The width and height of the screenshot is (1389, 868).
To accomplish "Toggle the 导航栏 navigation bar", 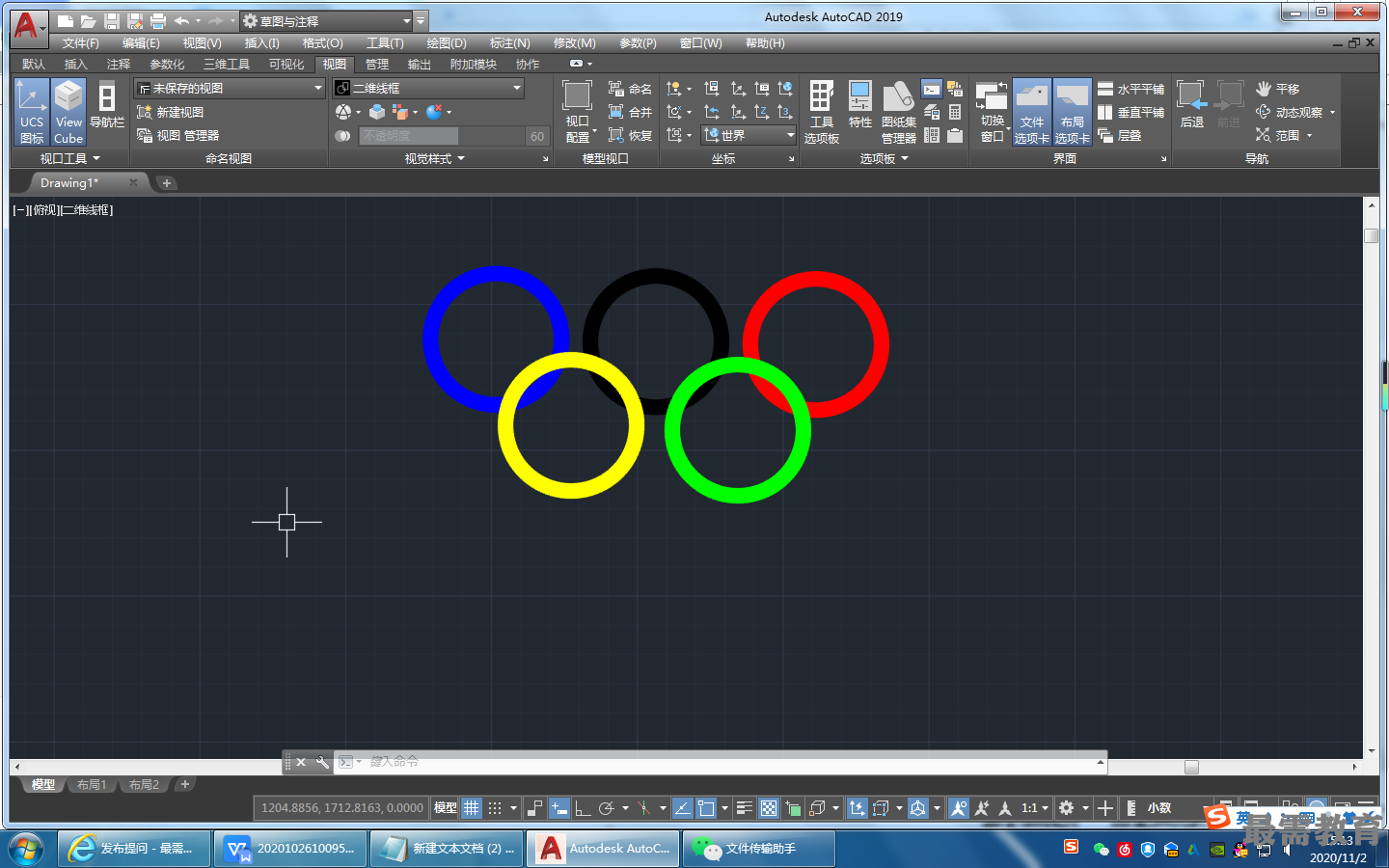I will 107,106.
